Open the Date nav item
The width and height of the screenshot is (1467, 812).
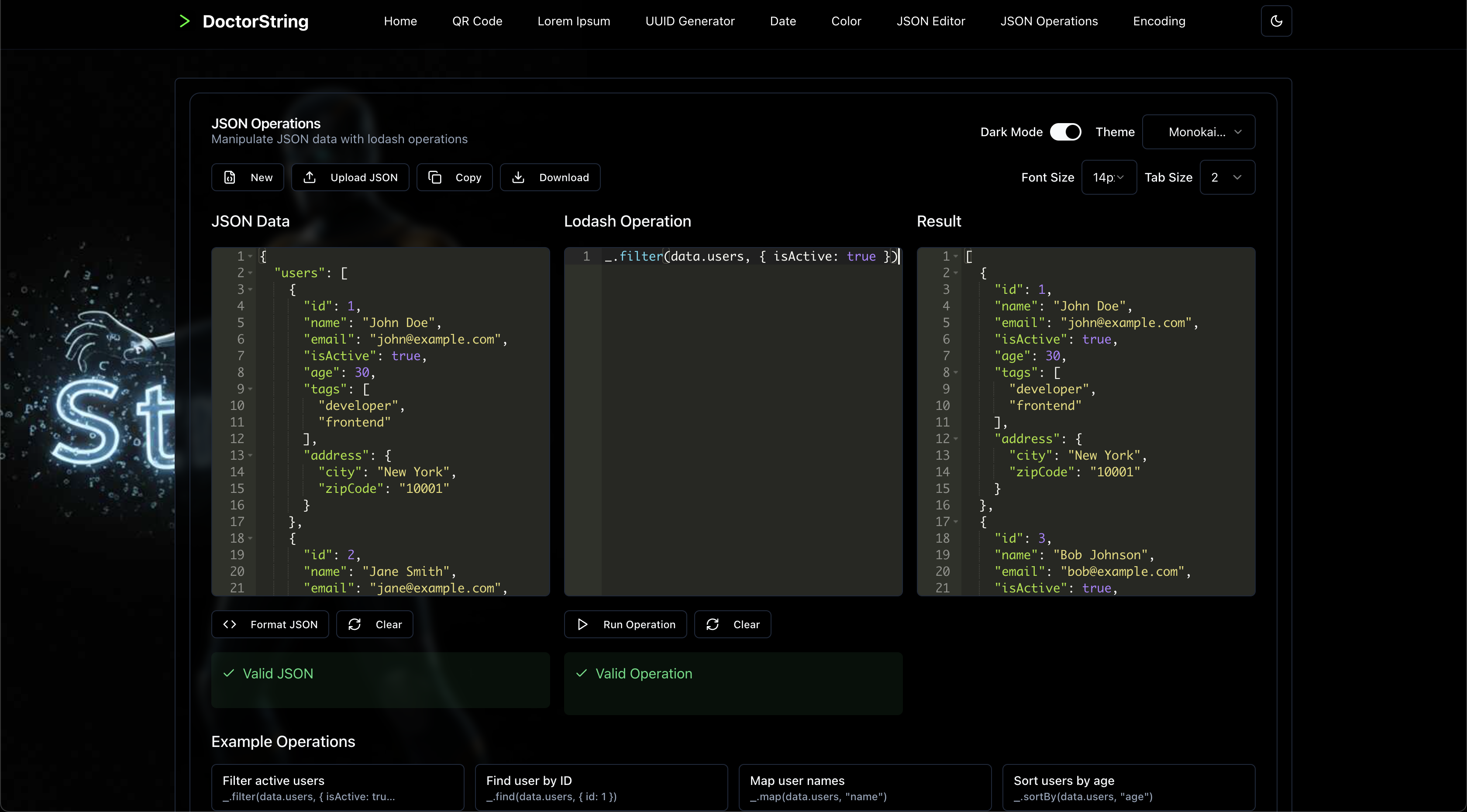tap(783, 21)
